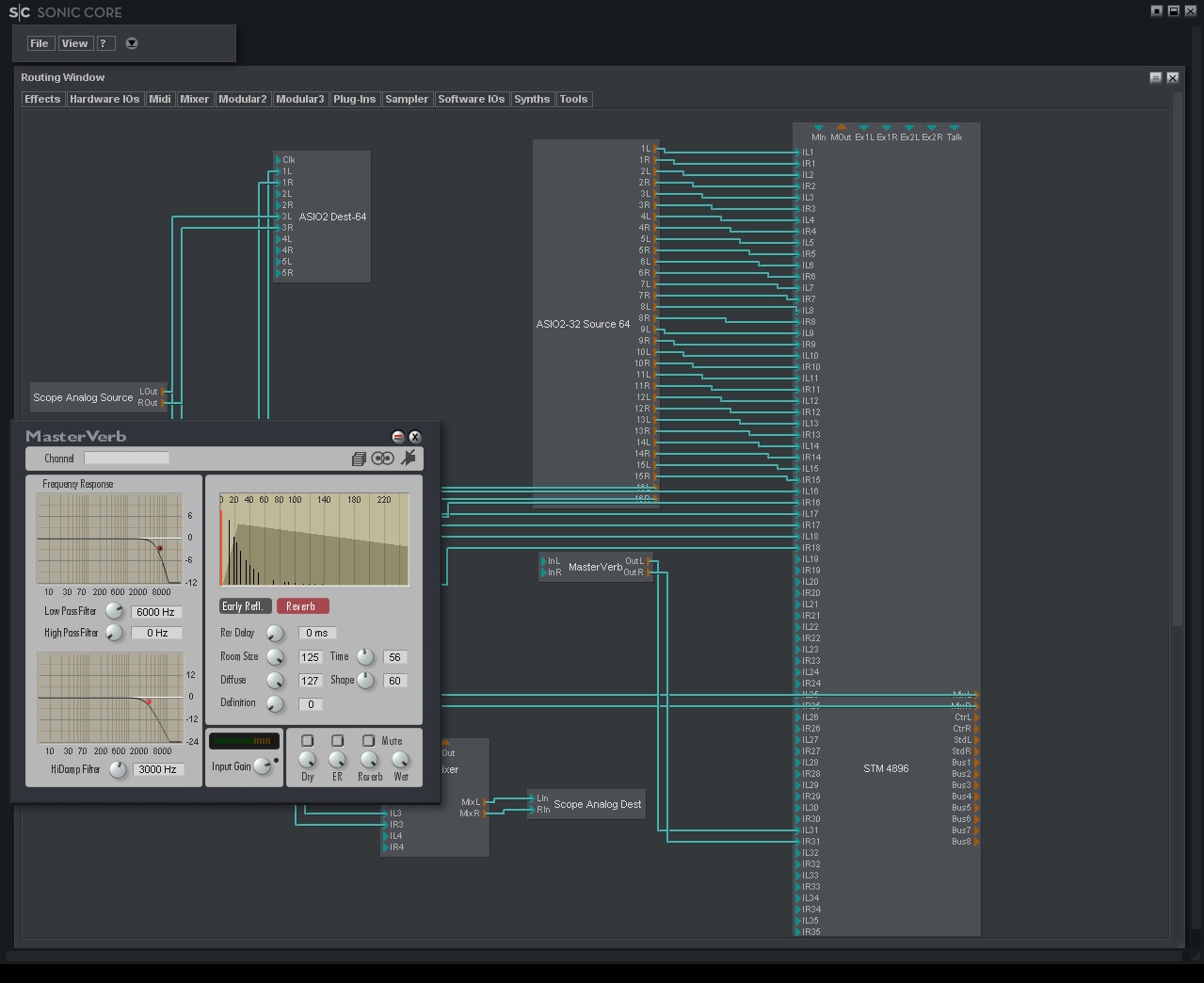Click the Input Gain knob
1204x983 pixels.
pyautogui.click(x=262, y=766)
